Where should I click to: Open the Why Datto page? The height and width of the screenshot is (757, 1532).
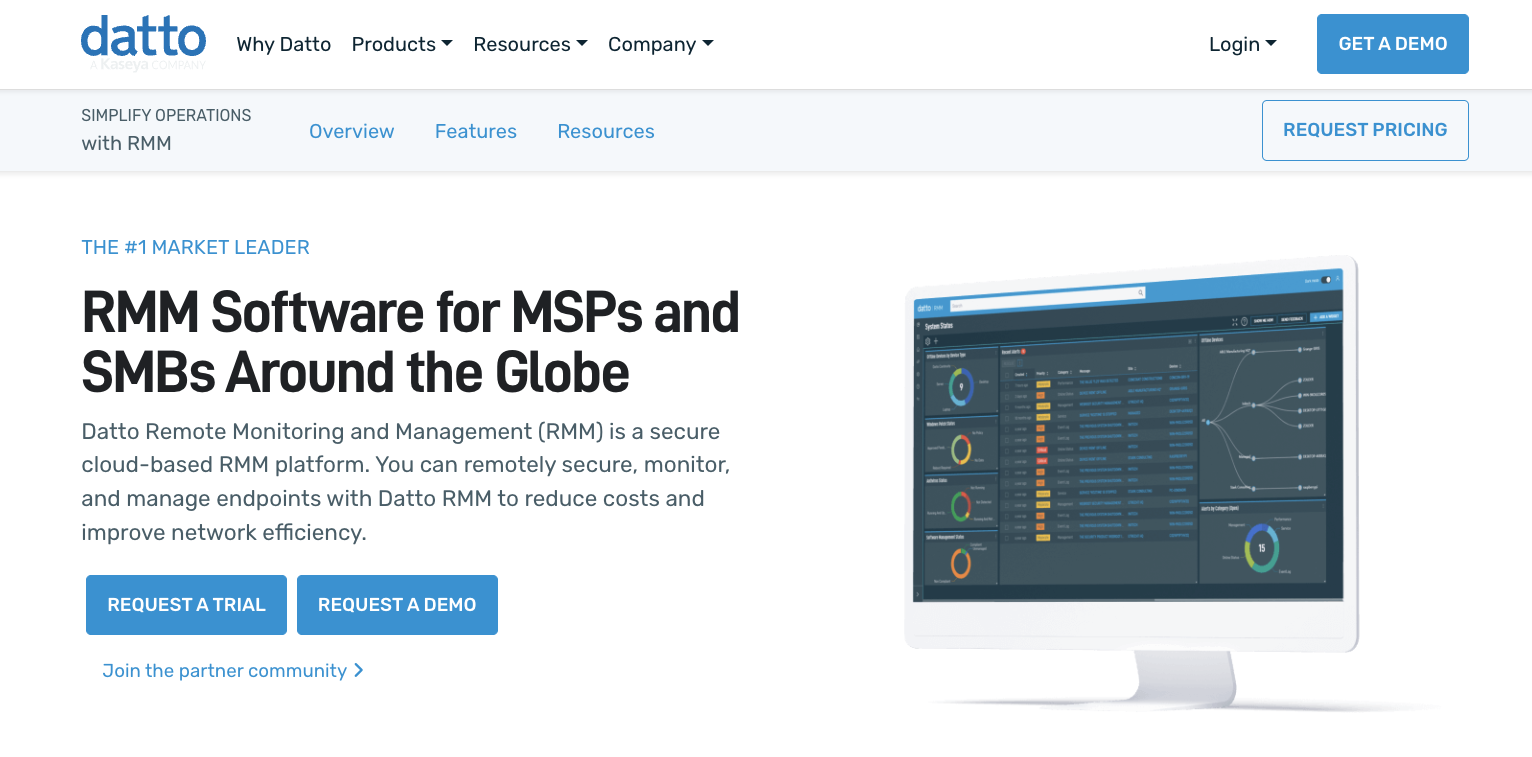click(x=283, y=44)
